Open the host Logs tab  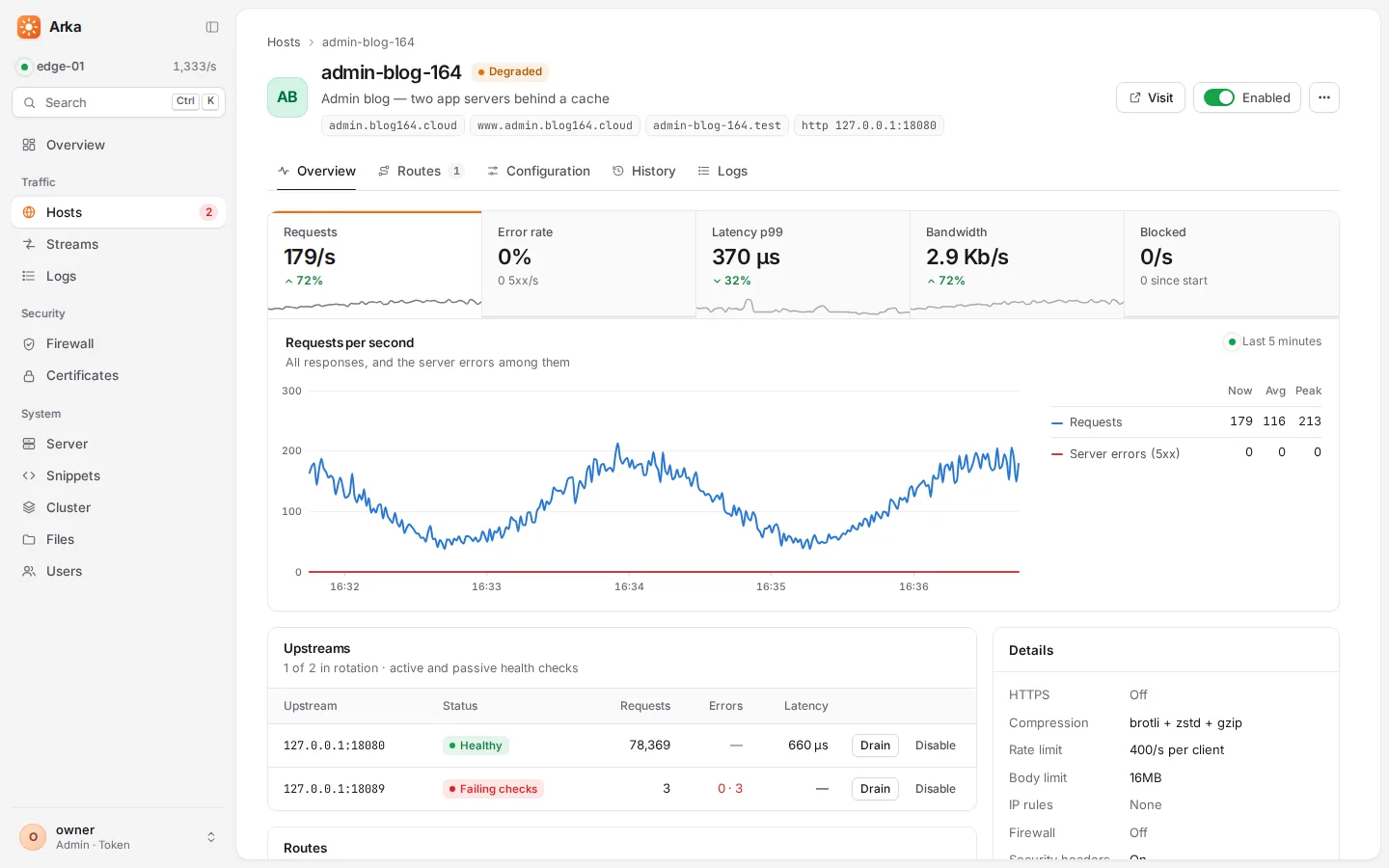pos(722,171)
